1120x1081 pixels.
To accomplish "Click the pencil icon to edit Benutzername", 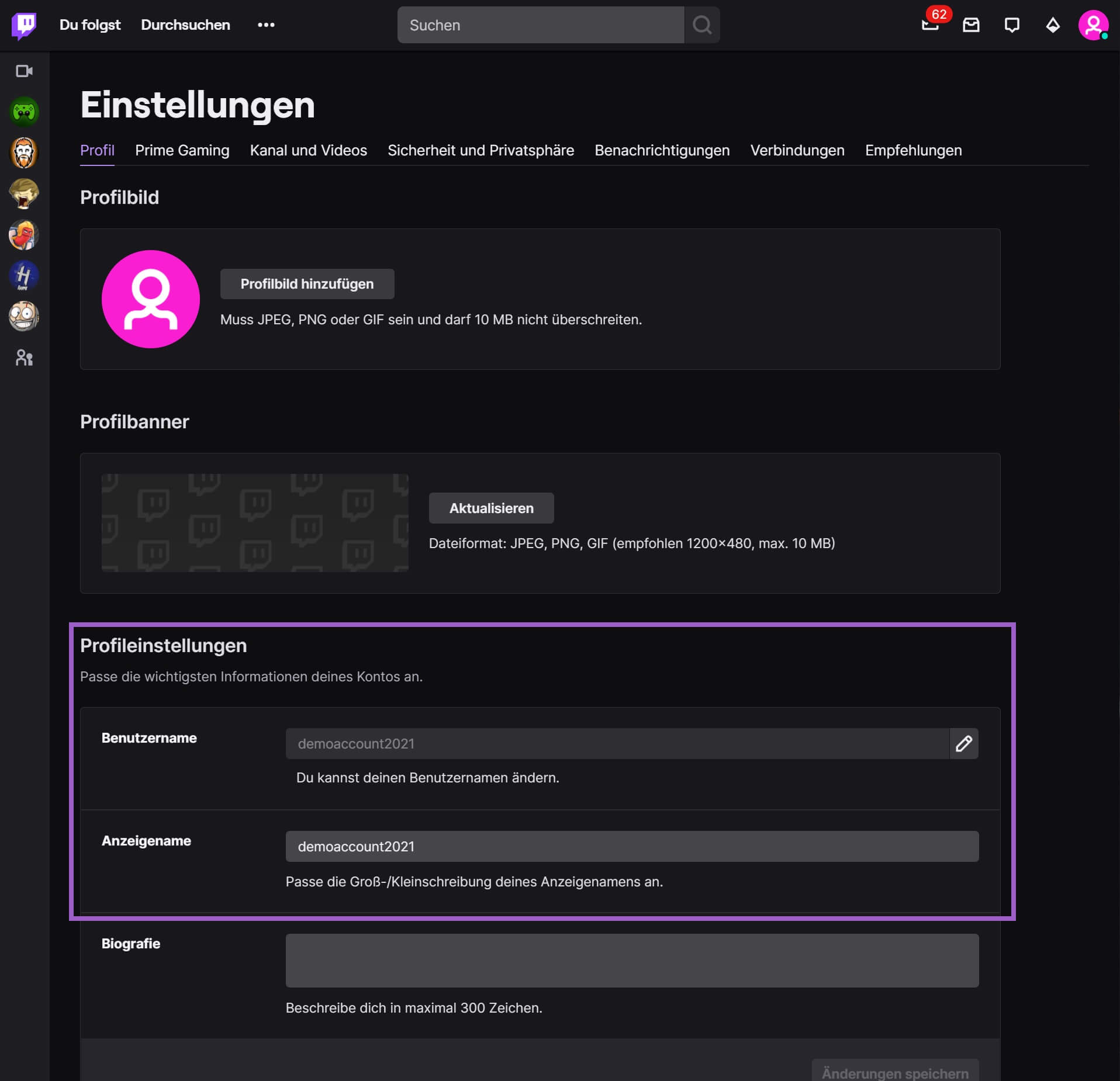I will coord(965,743).
